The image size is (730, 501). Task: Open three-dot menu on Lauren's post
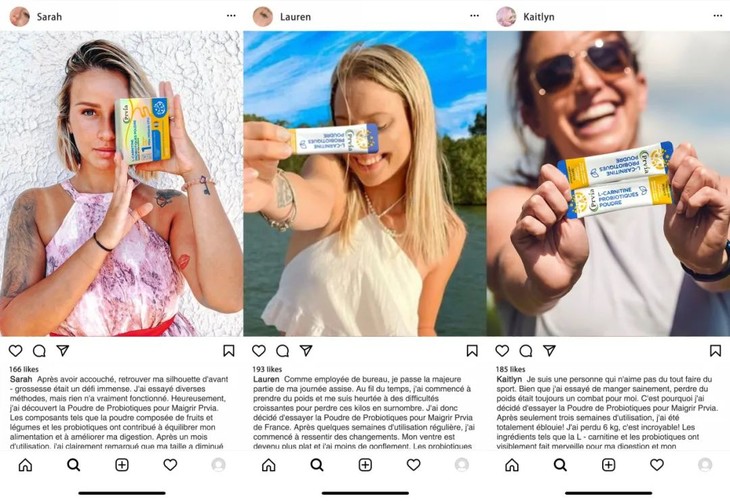coord(474,16)
